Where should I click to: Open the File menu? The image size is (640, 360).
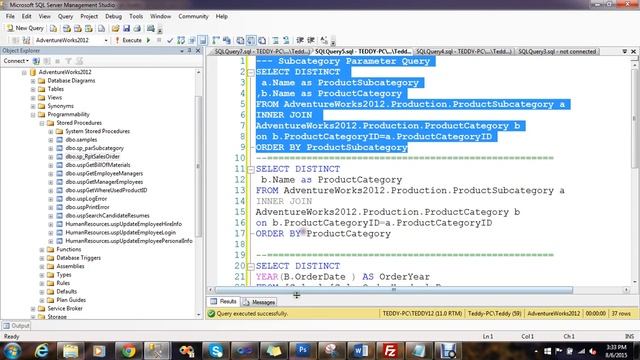click(10, 16)
